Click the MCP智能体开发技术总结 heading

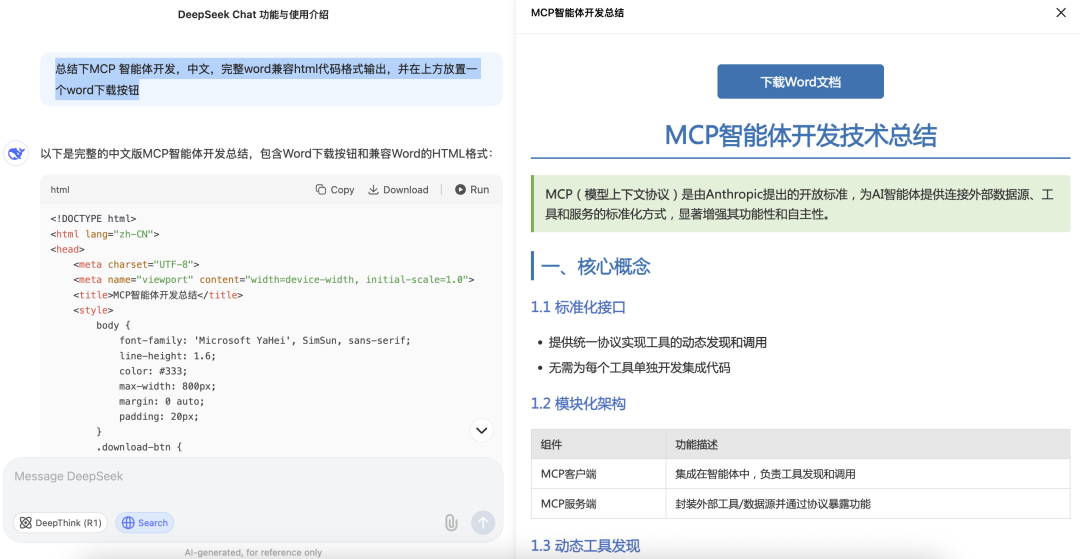click(800, 136)
